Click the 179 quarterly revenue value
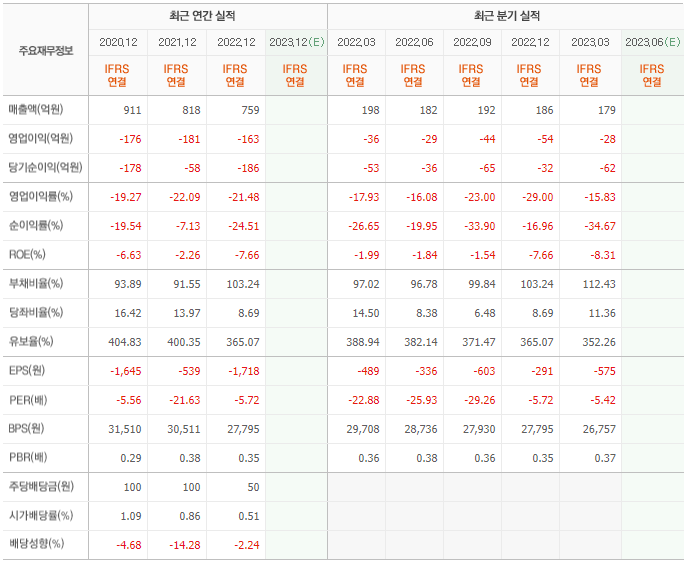The height and width of the screenshot is (563, 688). coord(607,110)
